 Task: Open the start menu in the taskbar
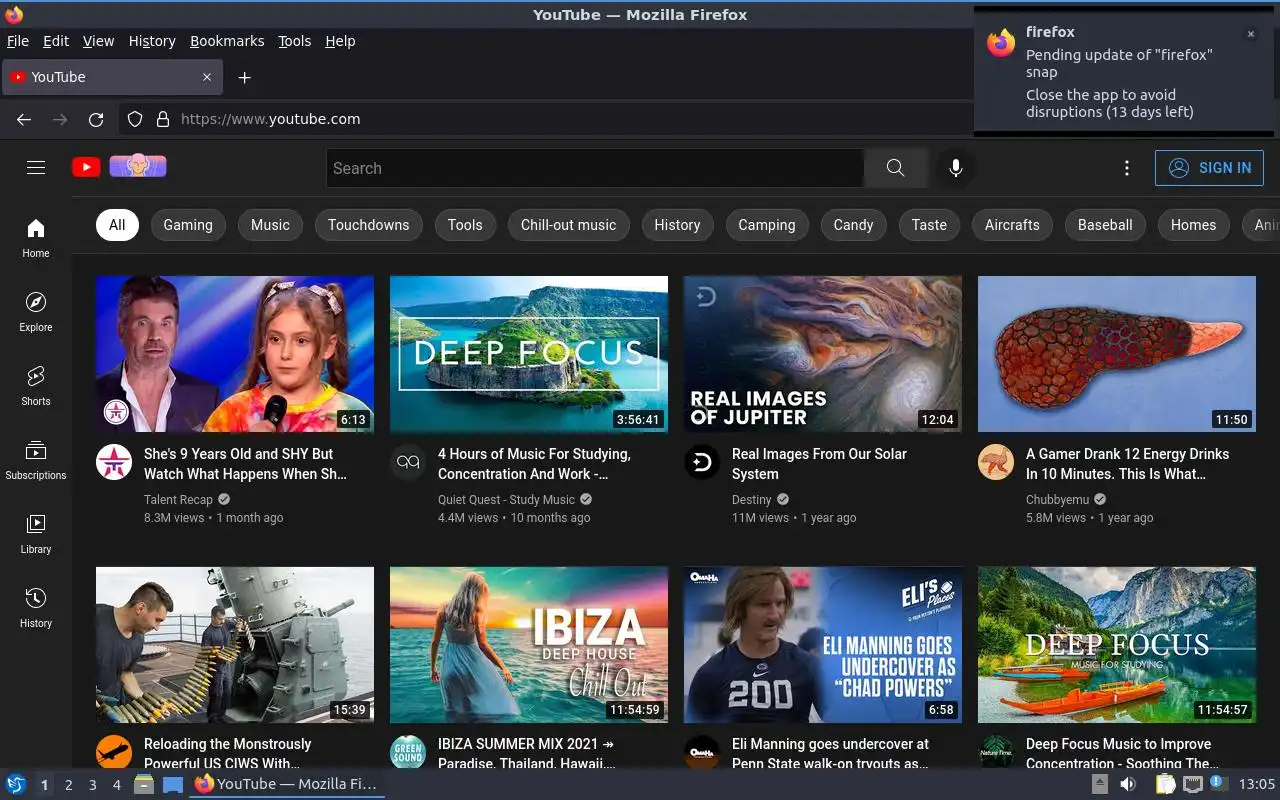pos(16,785)
